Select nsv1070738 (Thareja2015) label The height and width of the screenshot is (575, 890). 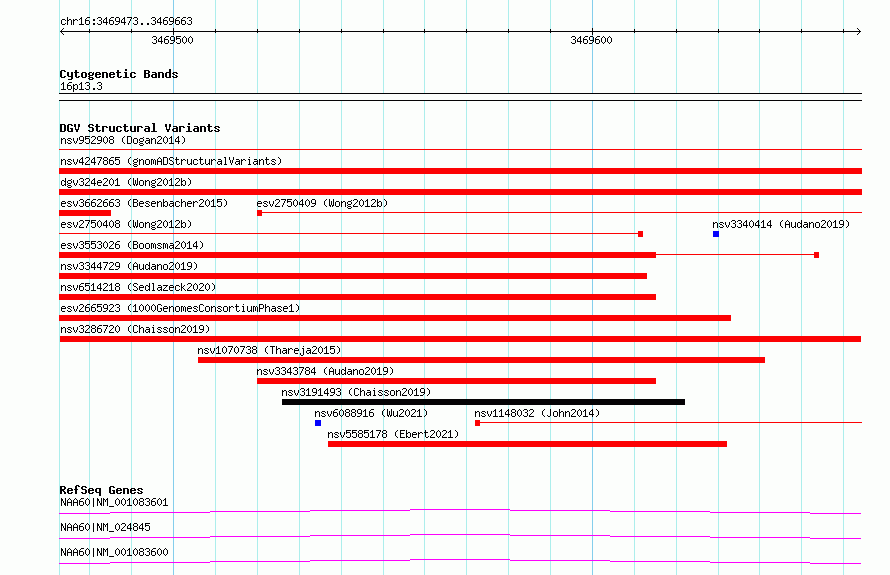(x=269, y=350)
